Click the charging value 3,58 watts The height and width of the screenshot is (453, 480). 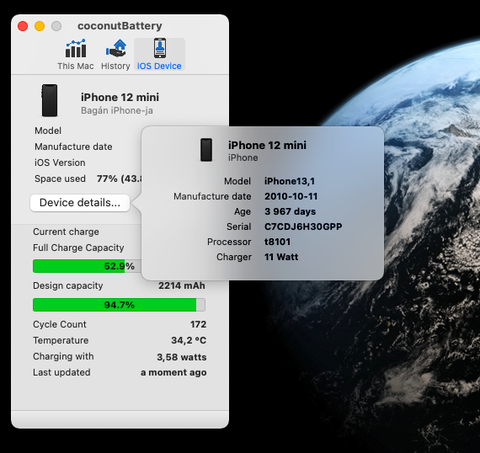click(x=182, y=357)
